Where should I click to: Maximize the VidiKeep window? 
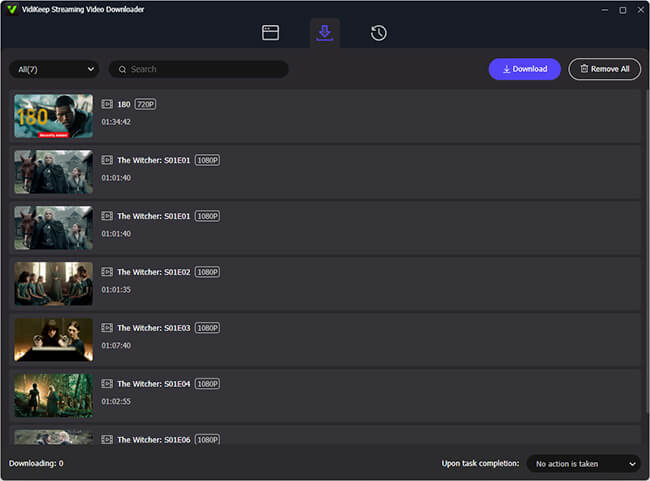click(623, 10)
